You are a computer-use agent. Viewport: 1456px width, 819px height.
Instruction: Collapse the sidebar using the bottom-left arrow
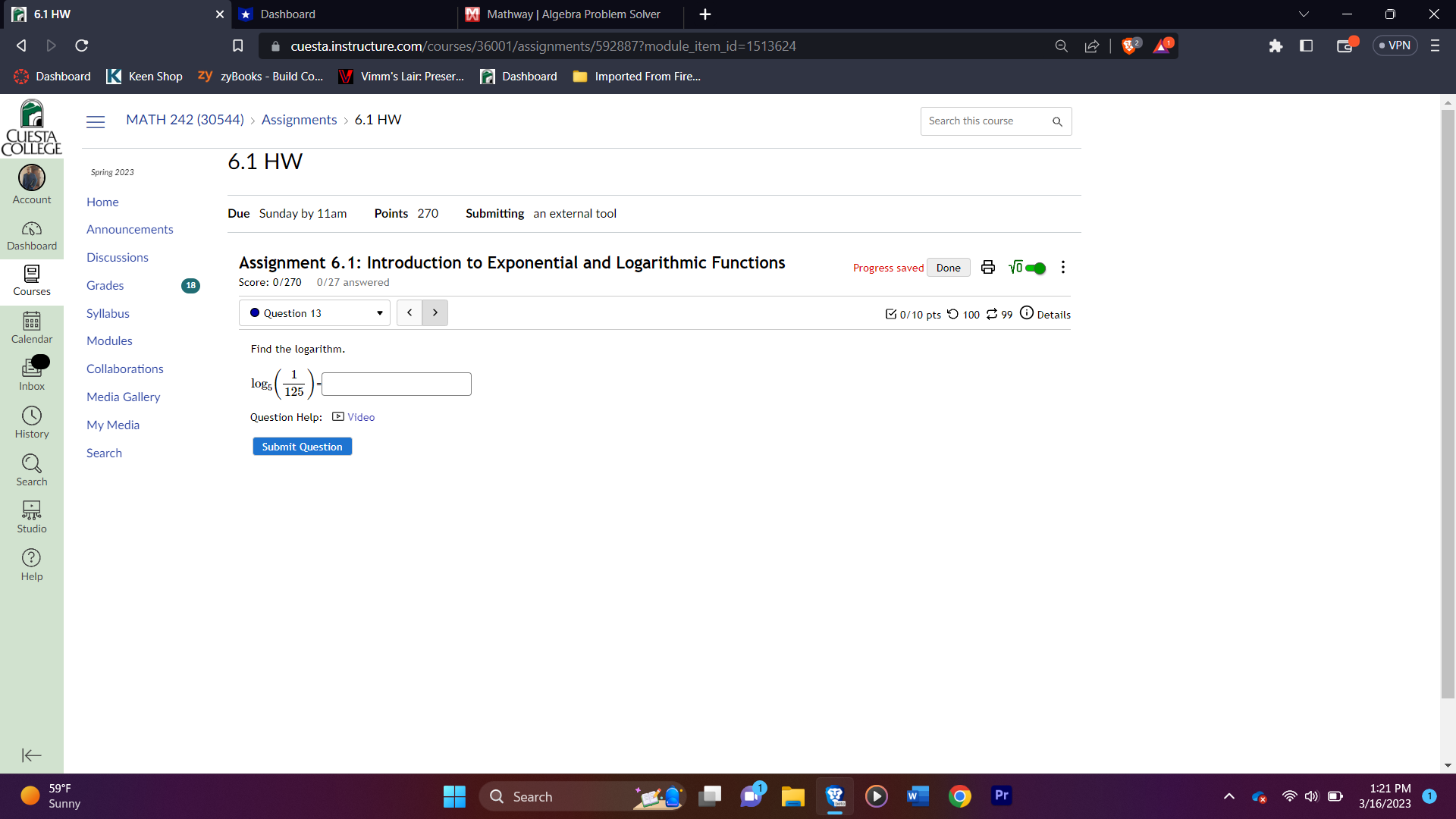31,755
